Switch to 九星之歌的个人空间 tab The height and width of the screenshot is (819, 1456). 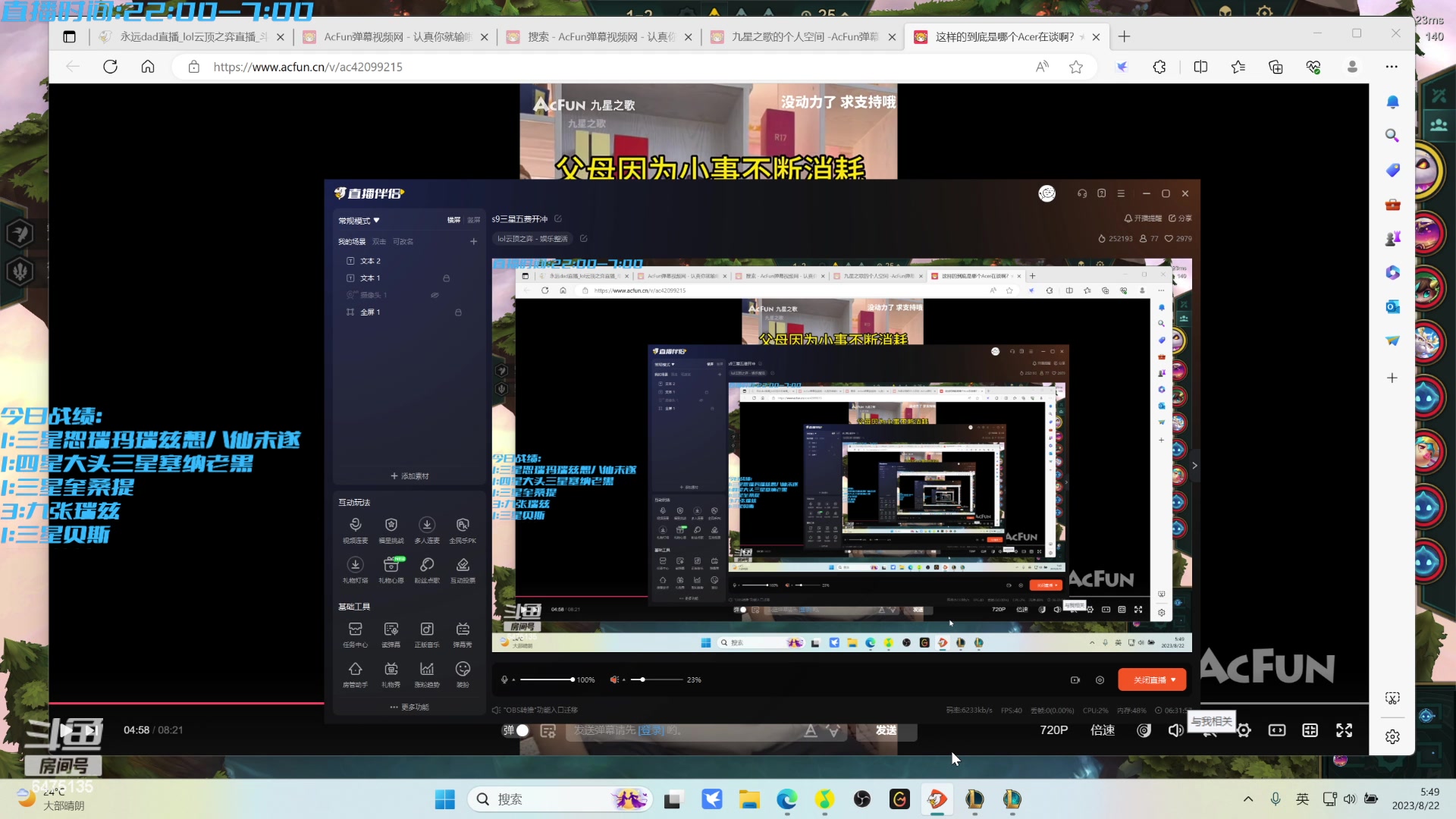tap(803, 36)
